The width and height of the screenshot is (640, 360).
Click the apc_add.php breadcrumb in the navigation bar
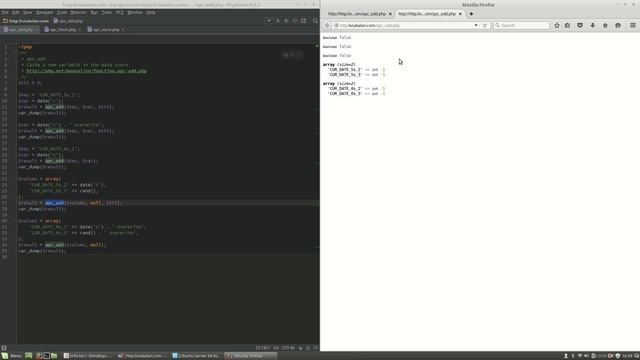68,21
